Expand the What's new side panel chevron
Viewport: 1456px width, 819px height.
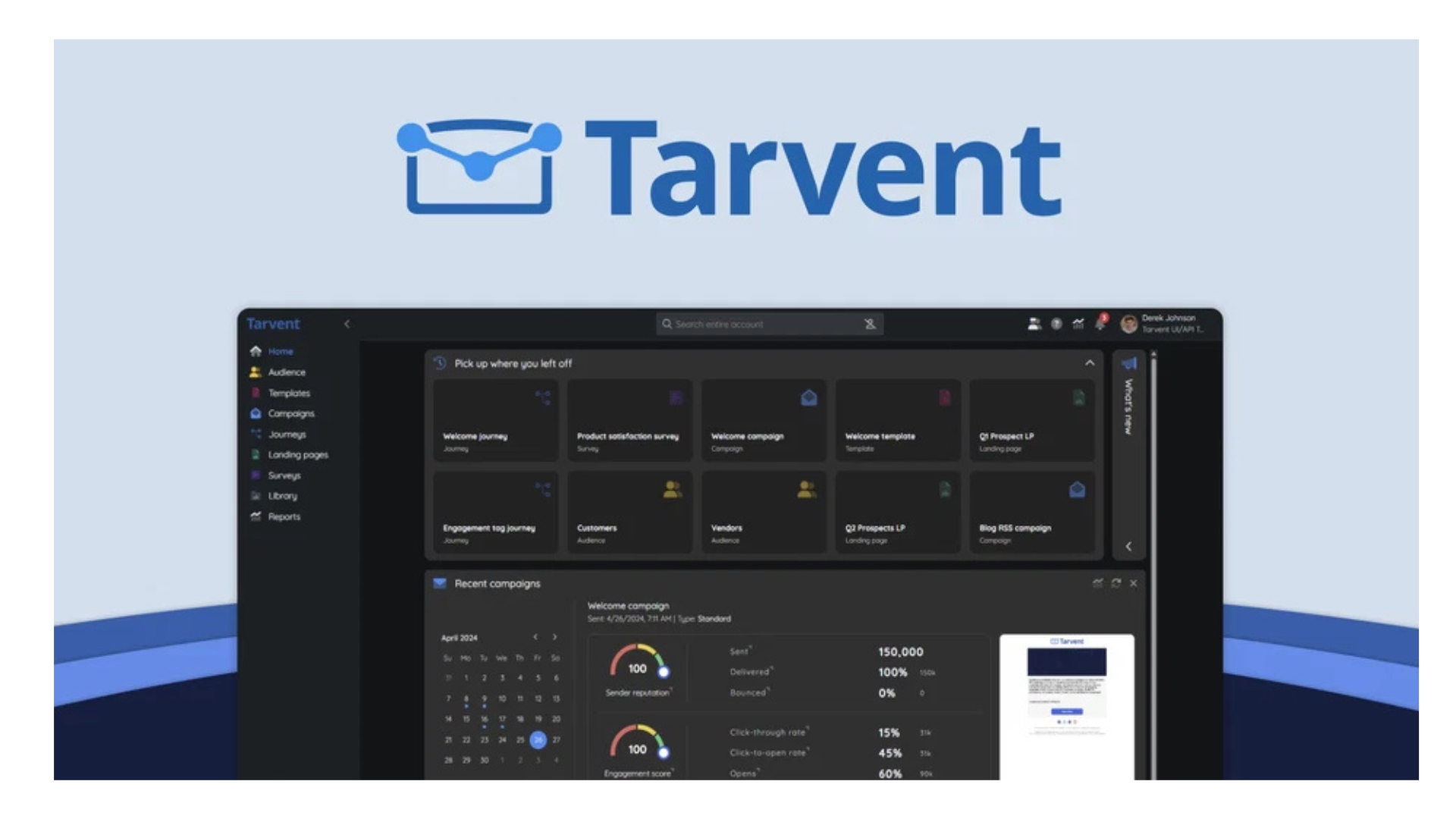coord(1128,546)
